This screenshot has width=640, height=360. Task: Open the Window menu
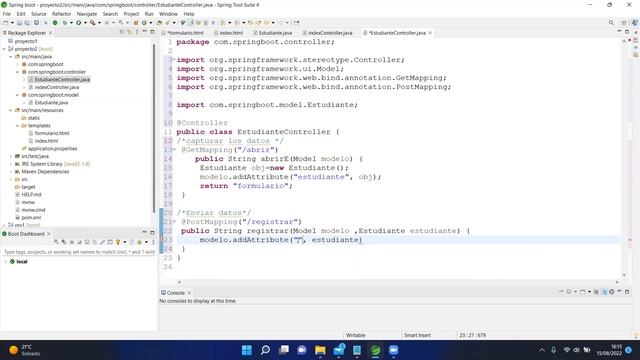tap(168, 14)
